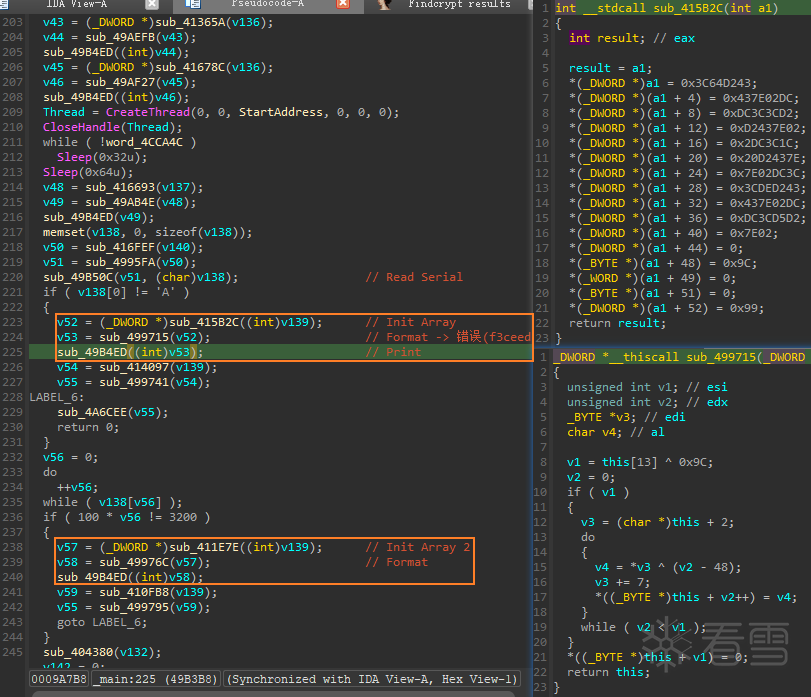The height and width of the screenshot is (697, 811).
Task: Select sub_415B2C call on line 223
Action: tap(204, 322)
